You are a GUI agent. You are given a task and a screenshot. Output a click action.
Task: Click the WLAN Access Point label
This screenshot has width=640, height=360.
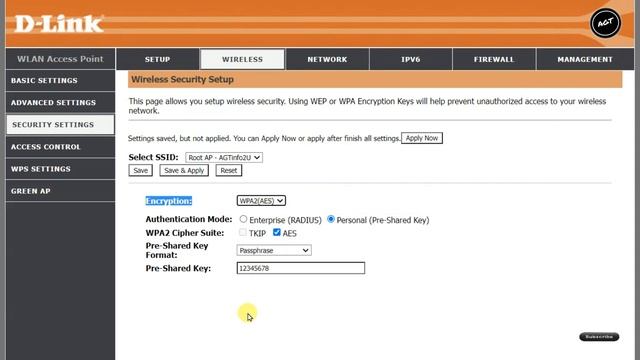(x=60, y=59)
